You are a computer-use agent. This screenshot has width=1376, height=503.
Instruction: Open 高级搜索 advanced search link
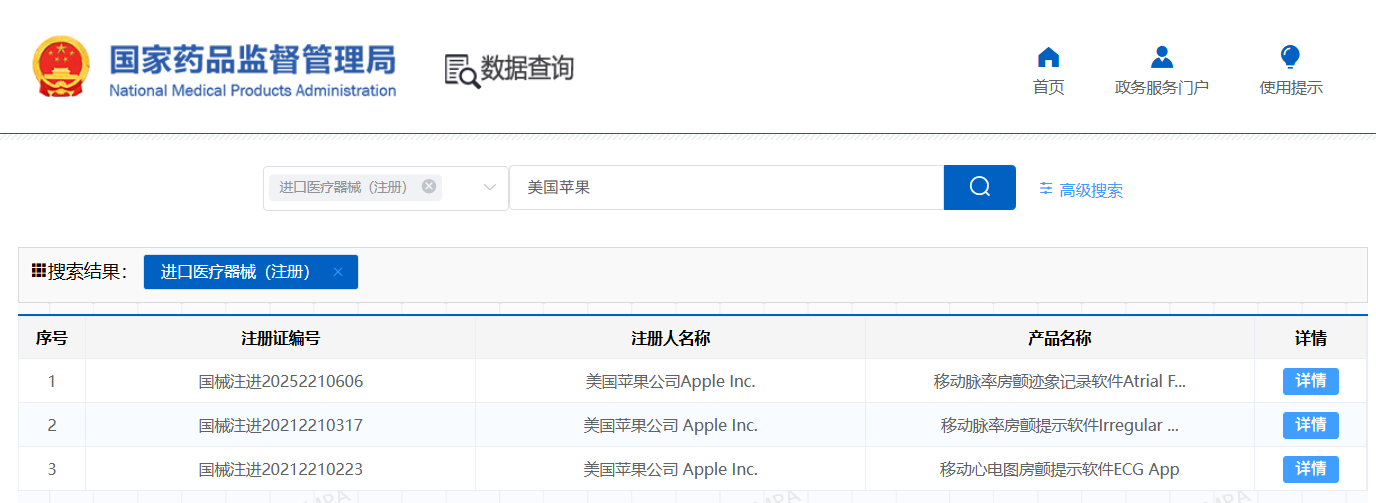coord(1090,190)
